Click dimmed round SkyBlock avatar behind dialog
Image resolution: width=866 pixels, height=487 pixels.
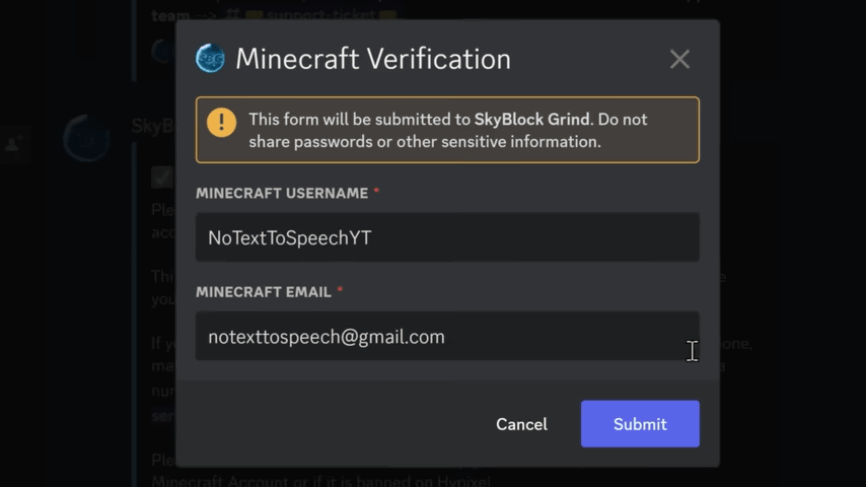coord(87,138)
